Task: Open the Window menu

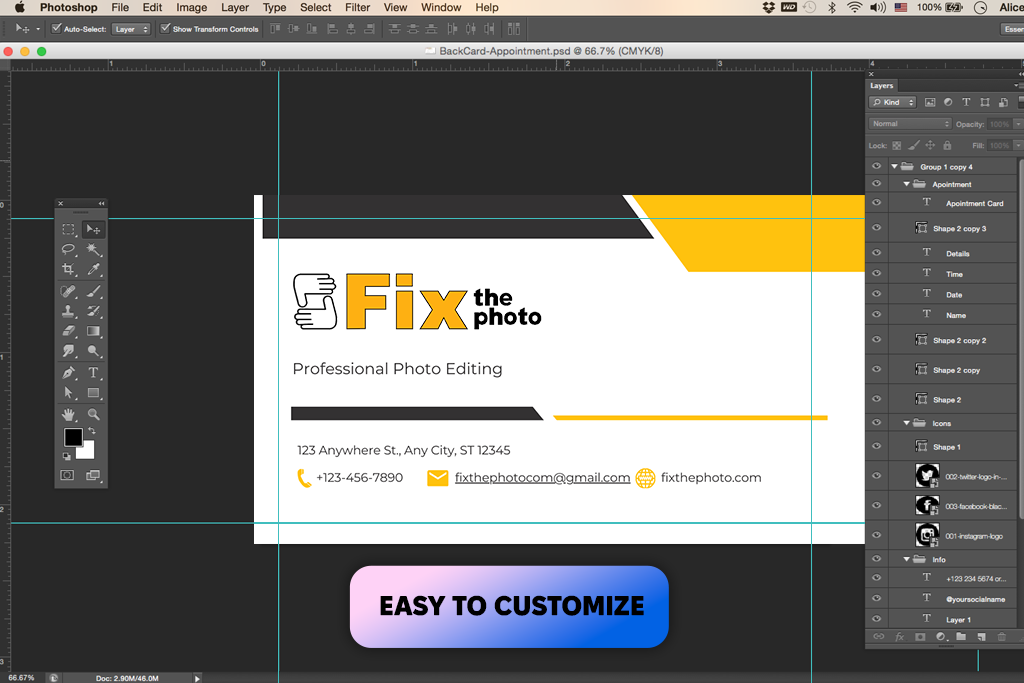Action: tap(441, 7)
